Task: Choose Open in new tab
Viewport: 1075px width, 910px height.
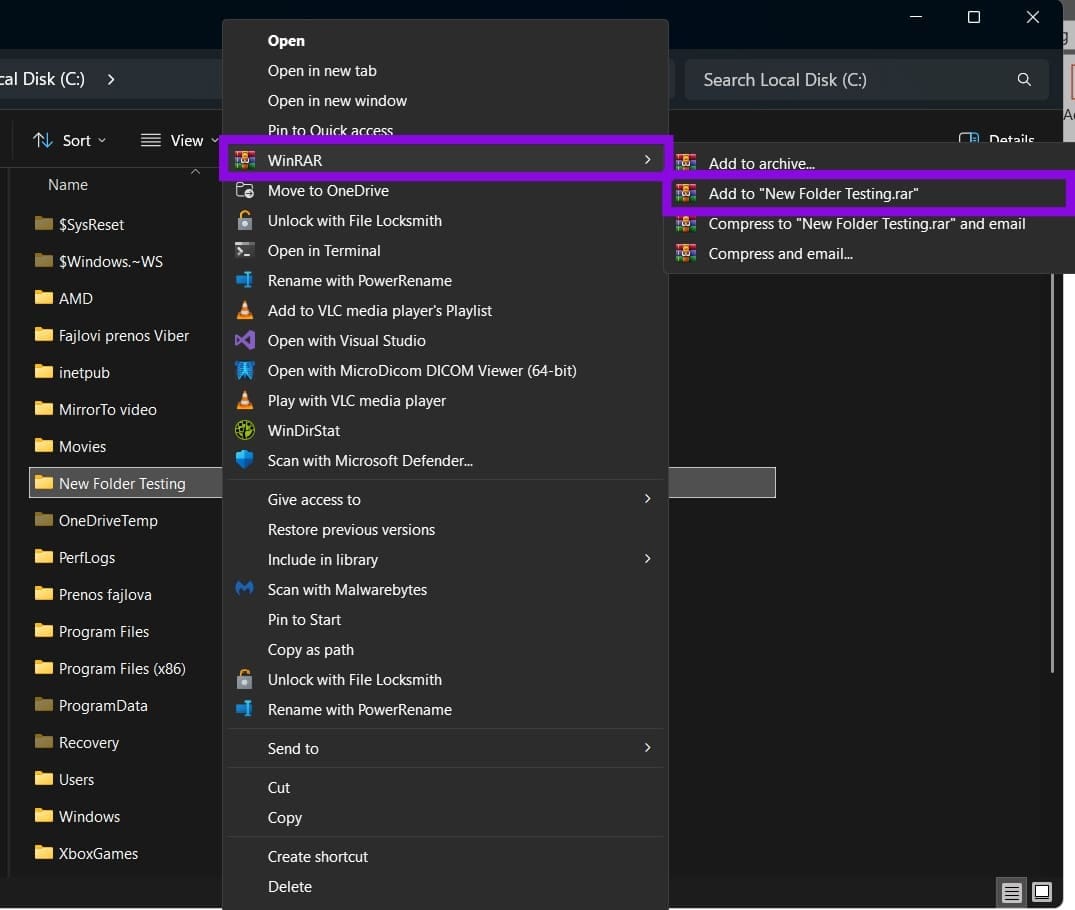Action: tap(446, 71)
